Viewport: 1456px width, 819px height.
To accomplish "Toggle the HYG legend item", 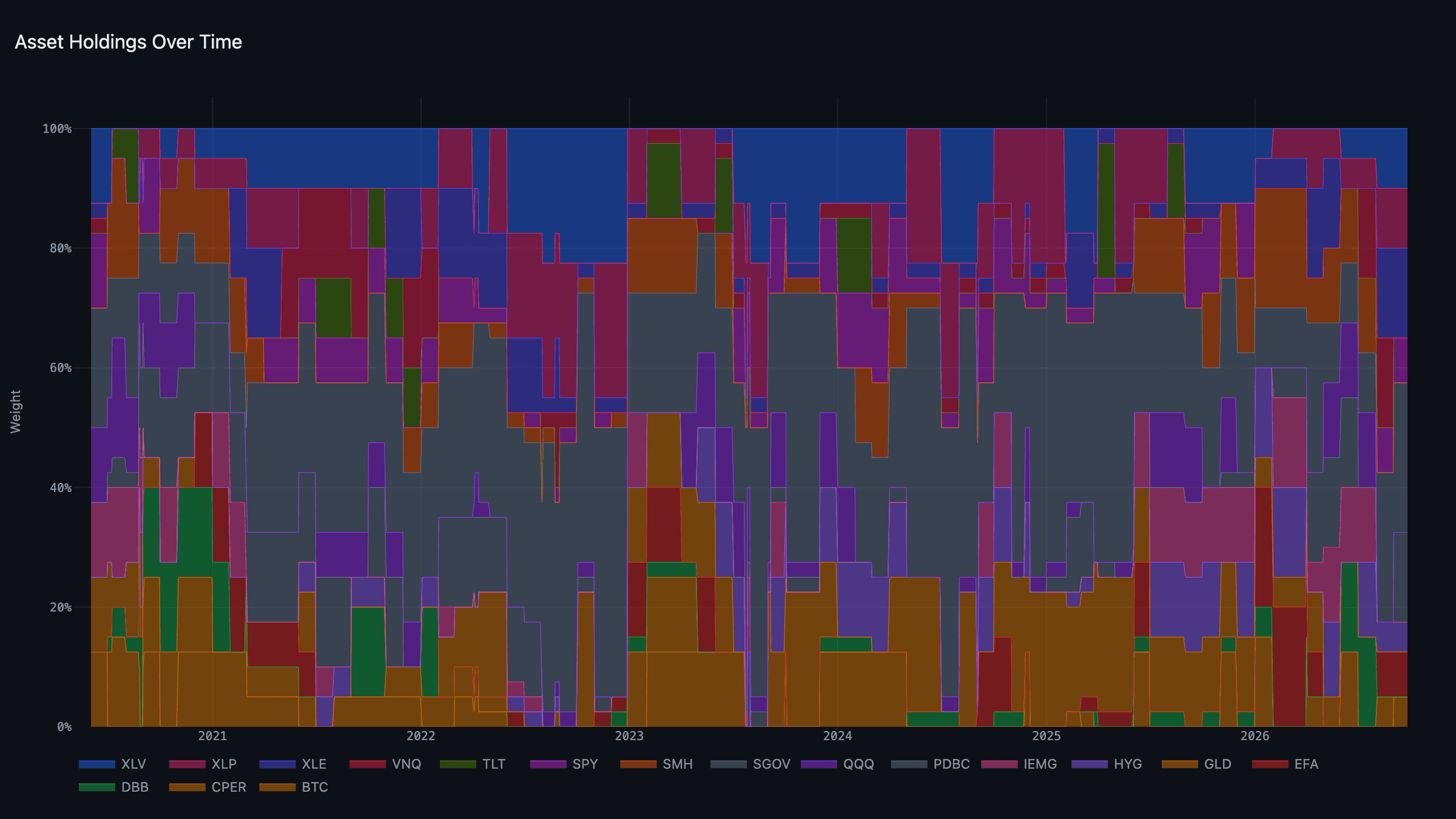I will click(x=1107, y=764).
